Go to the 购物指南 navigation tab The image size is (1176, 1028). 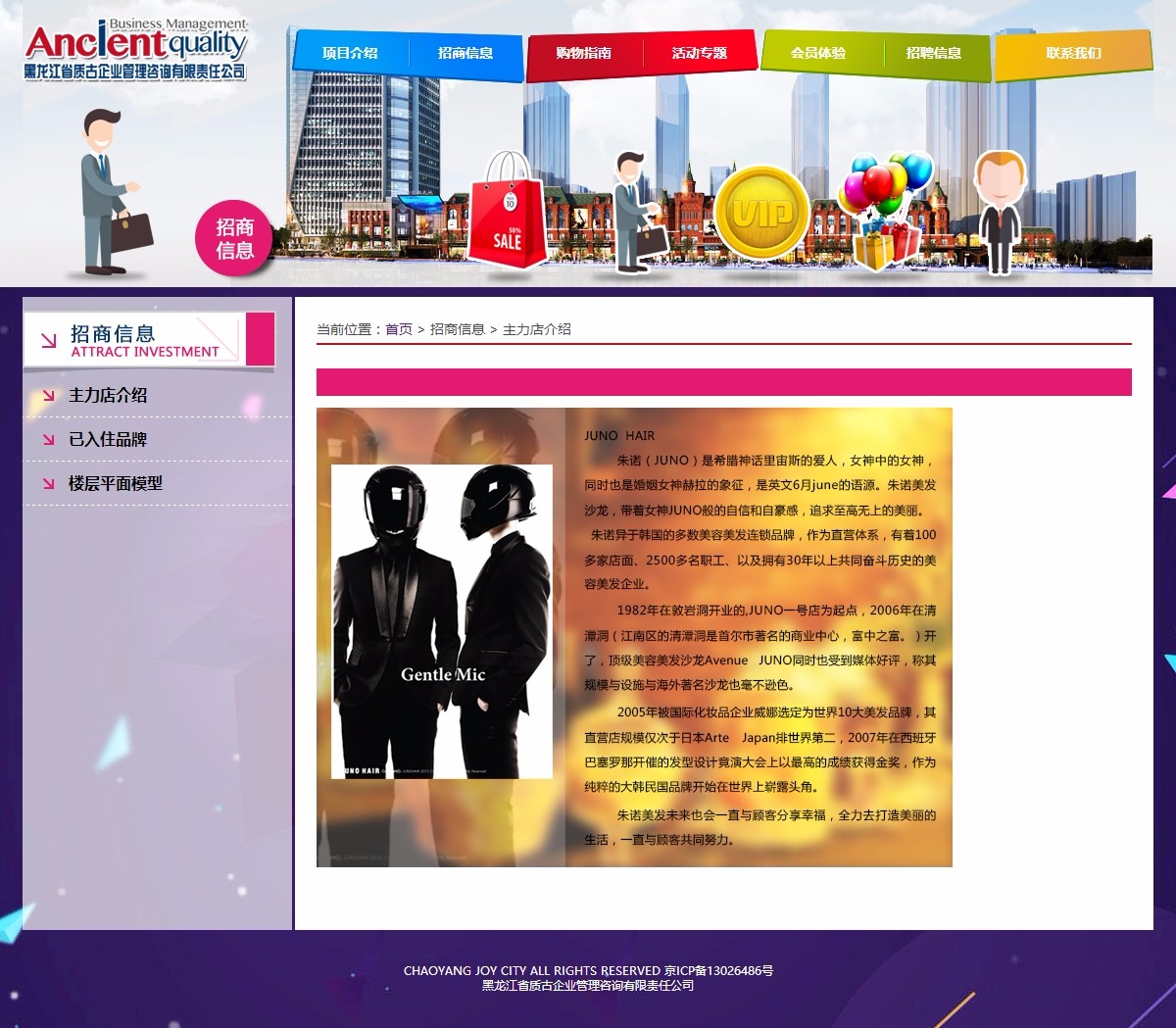584,53
